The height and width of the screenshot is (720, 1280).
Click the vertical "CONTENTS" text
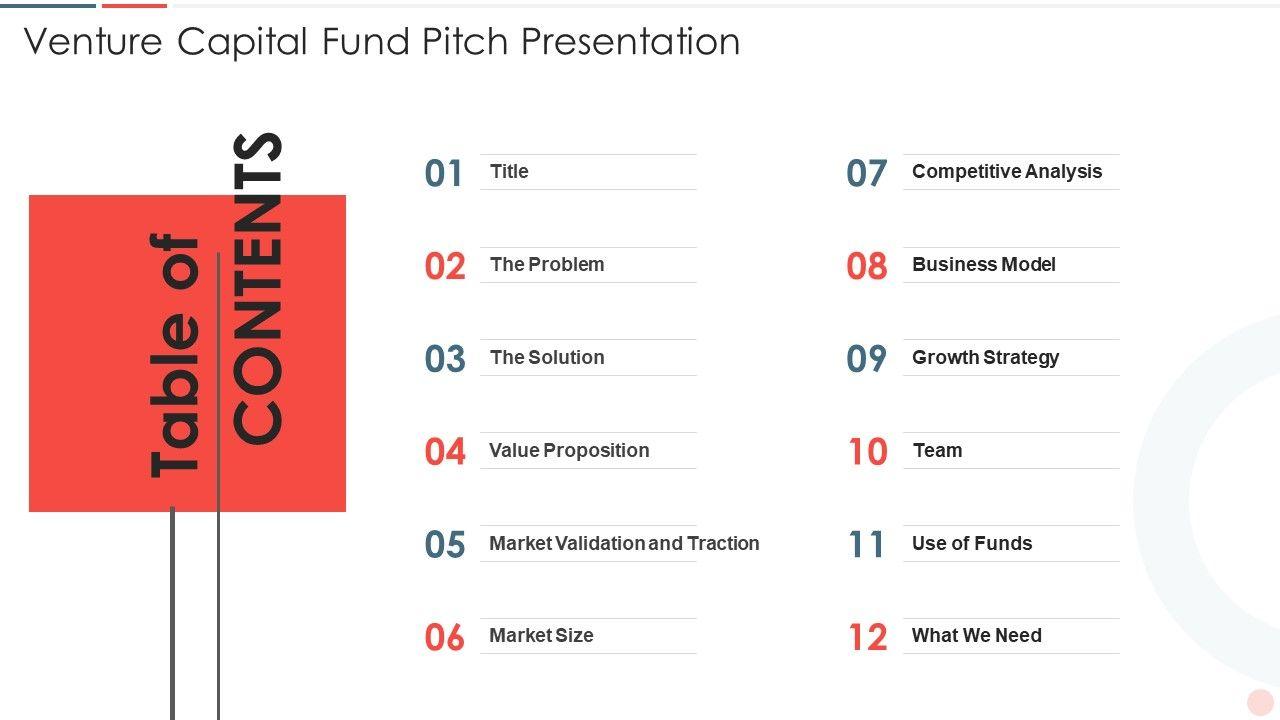click(258, 288)
